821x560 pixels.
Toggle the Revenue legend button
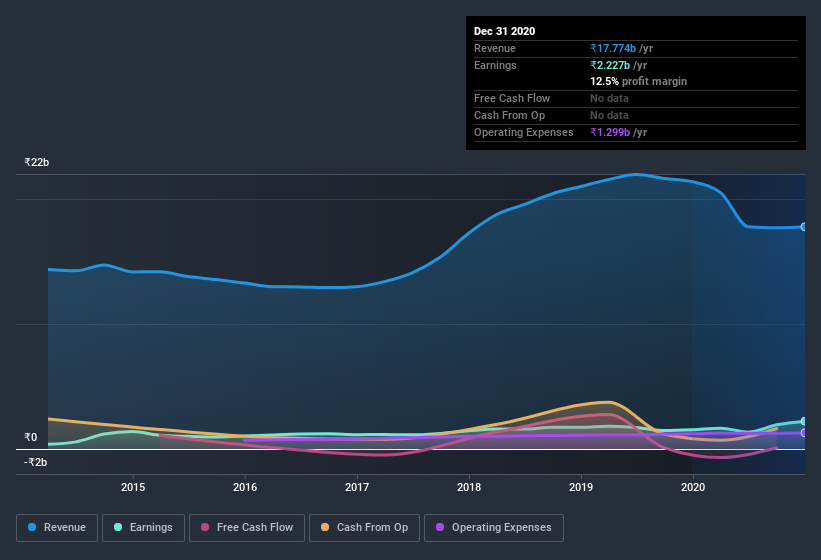(x=57, y=528)
